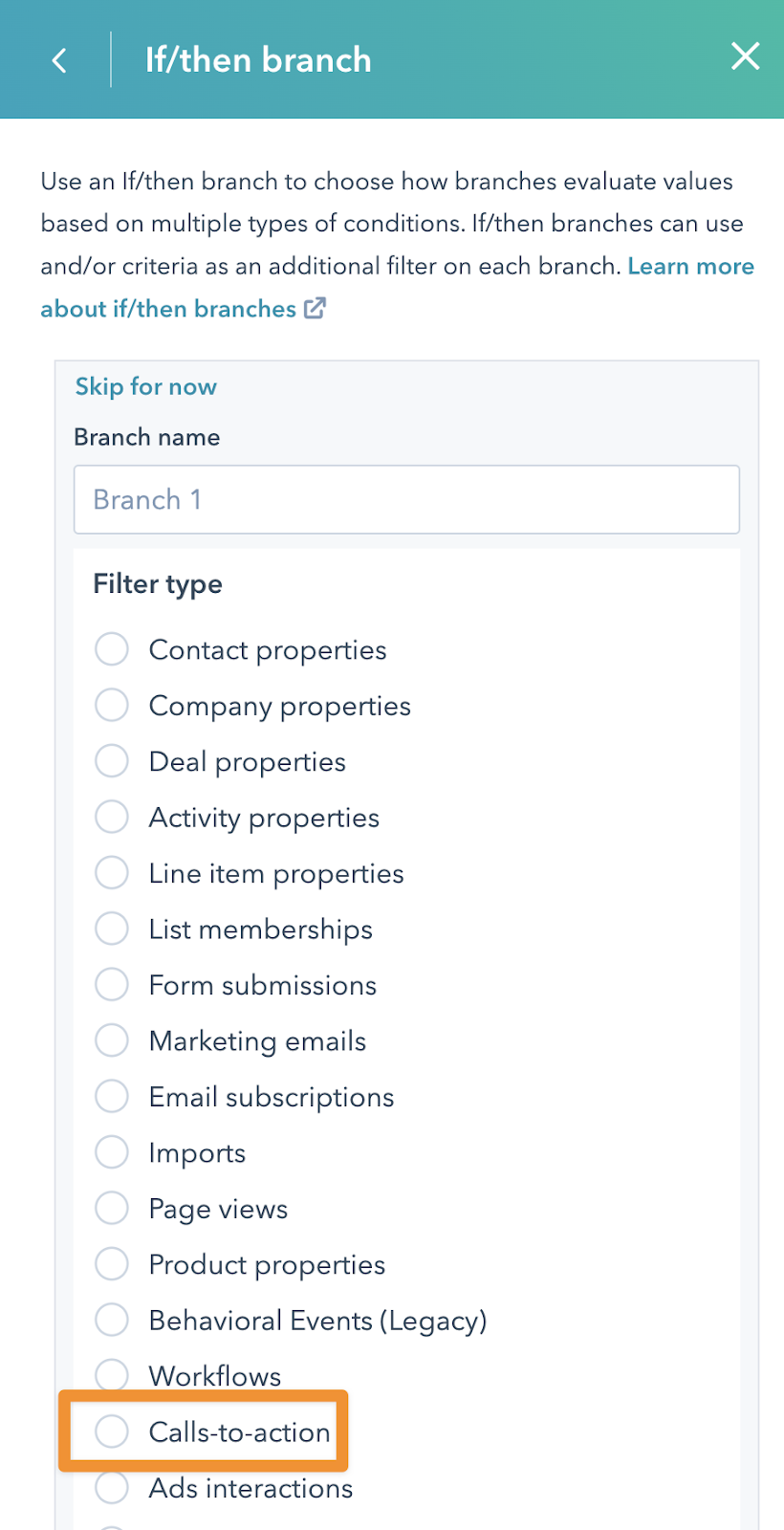Select Page views as filter type
Image resolution: width=784 pixels, height=1530 pixels.
tap(112, 1209)
